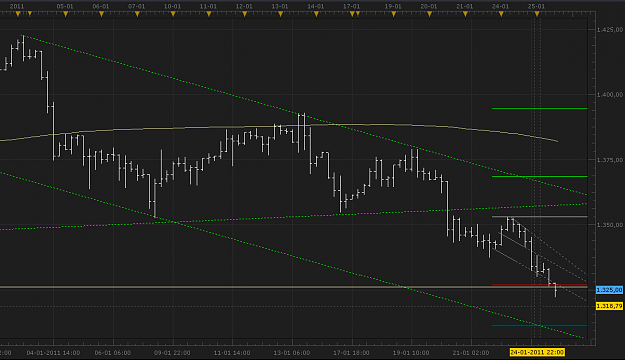This screenshot has width=625, height=360.
Task: Click the 05-01 date label
Action: click(x=65, y=6)
